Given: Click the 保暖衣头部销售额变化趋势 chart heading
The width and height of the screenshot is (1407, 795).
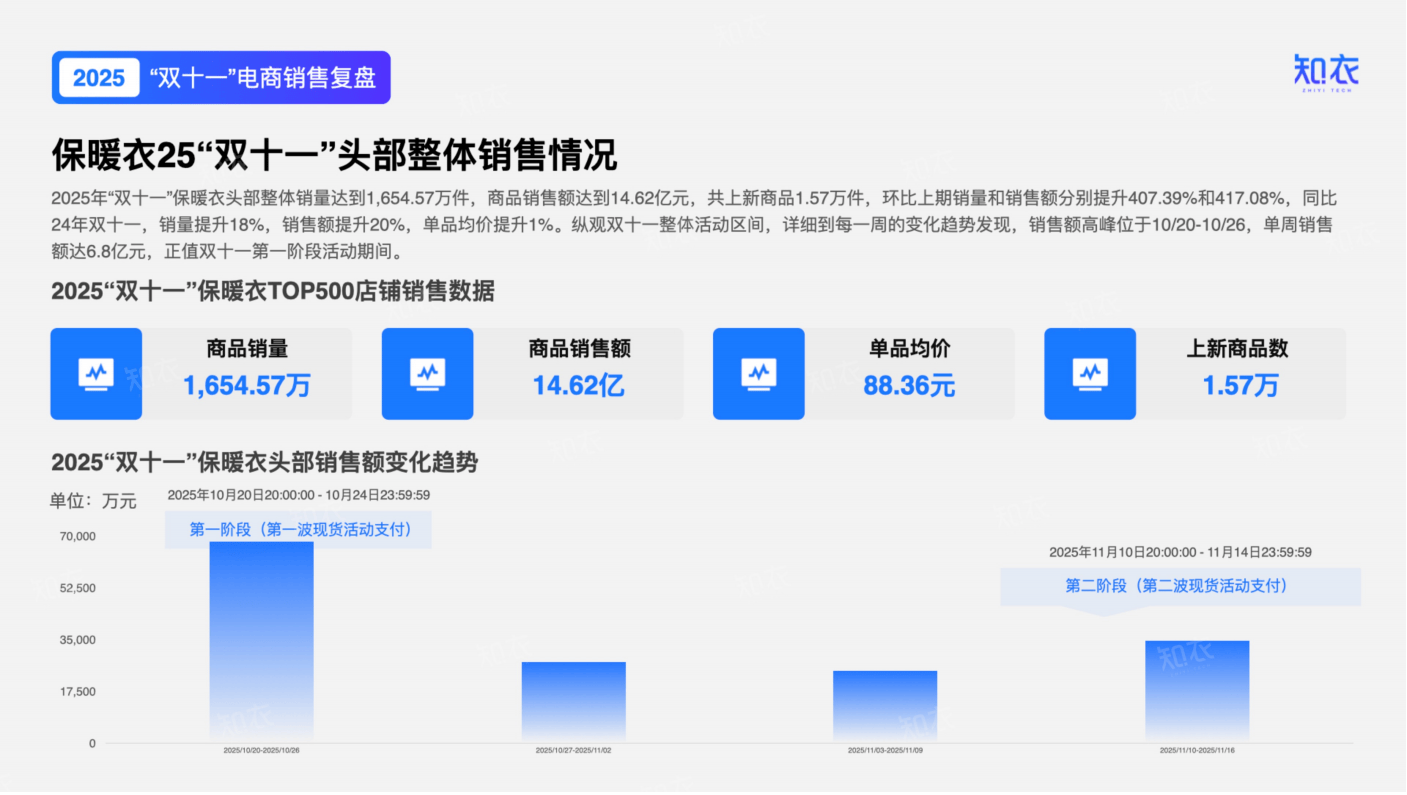Looking at the screenshot, I should coord(264,462).
